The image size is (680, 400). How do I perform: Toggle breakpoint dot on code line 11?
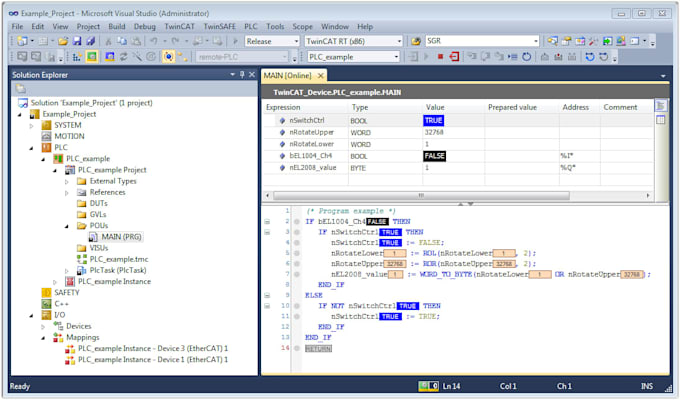297,316
